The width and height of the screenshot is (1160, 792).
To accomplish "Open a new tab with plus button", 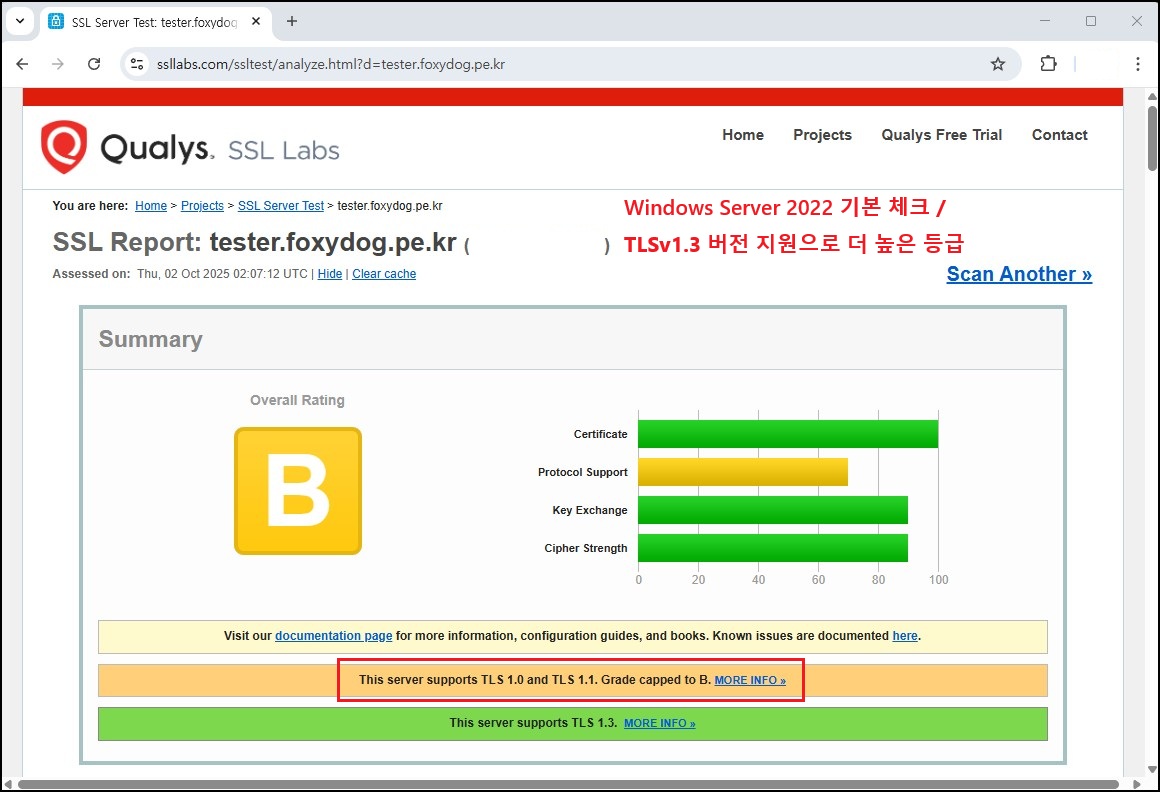I will [291, 21].
